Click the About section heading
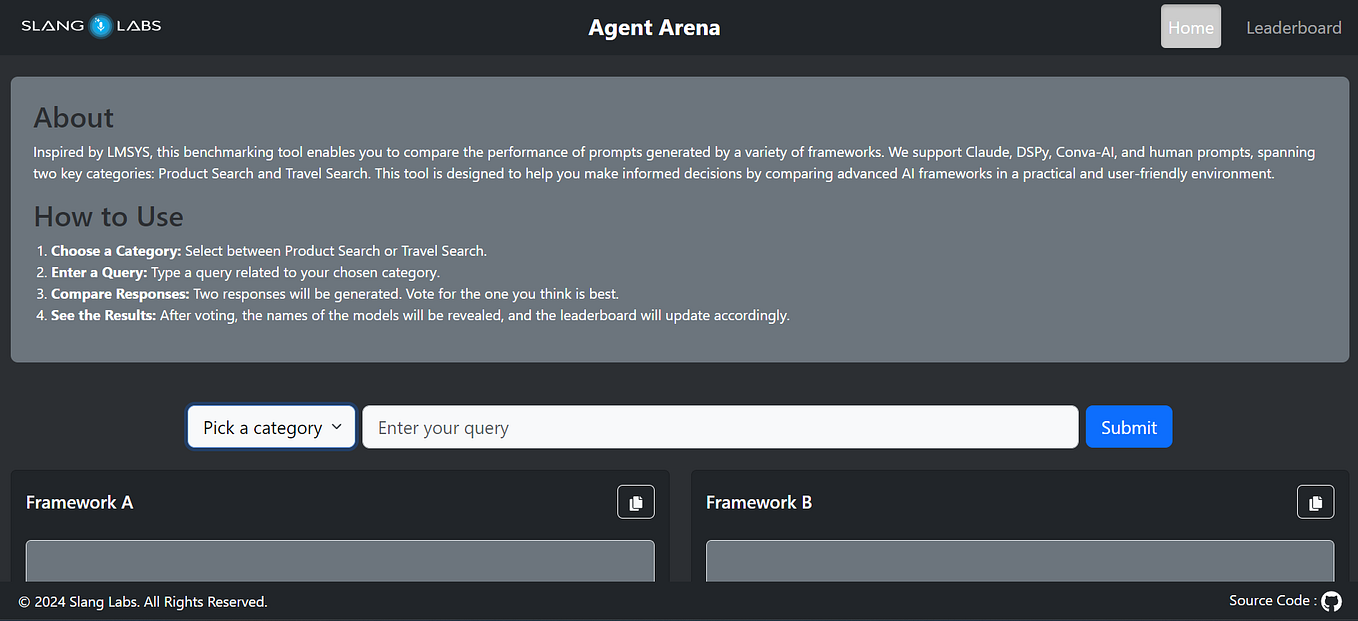The image size is (1358, 621). click(x=73, y=117)
